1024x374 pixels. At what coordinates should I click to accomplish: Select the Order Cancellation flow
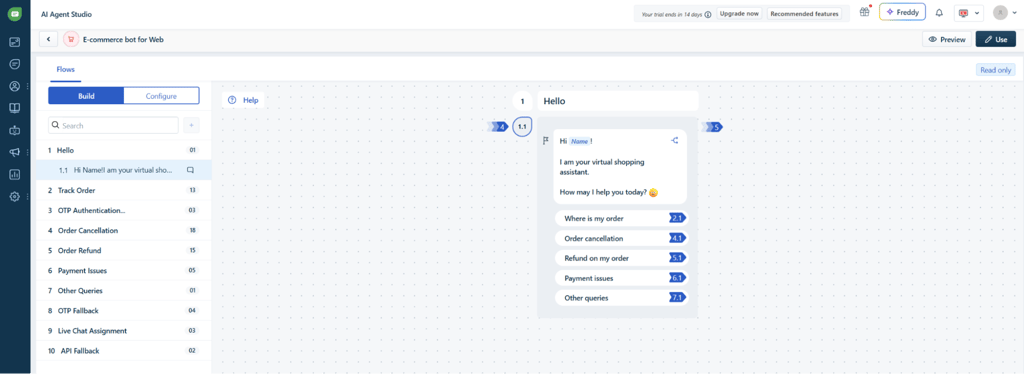123,230
